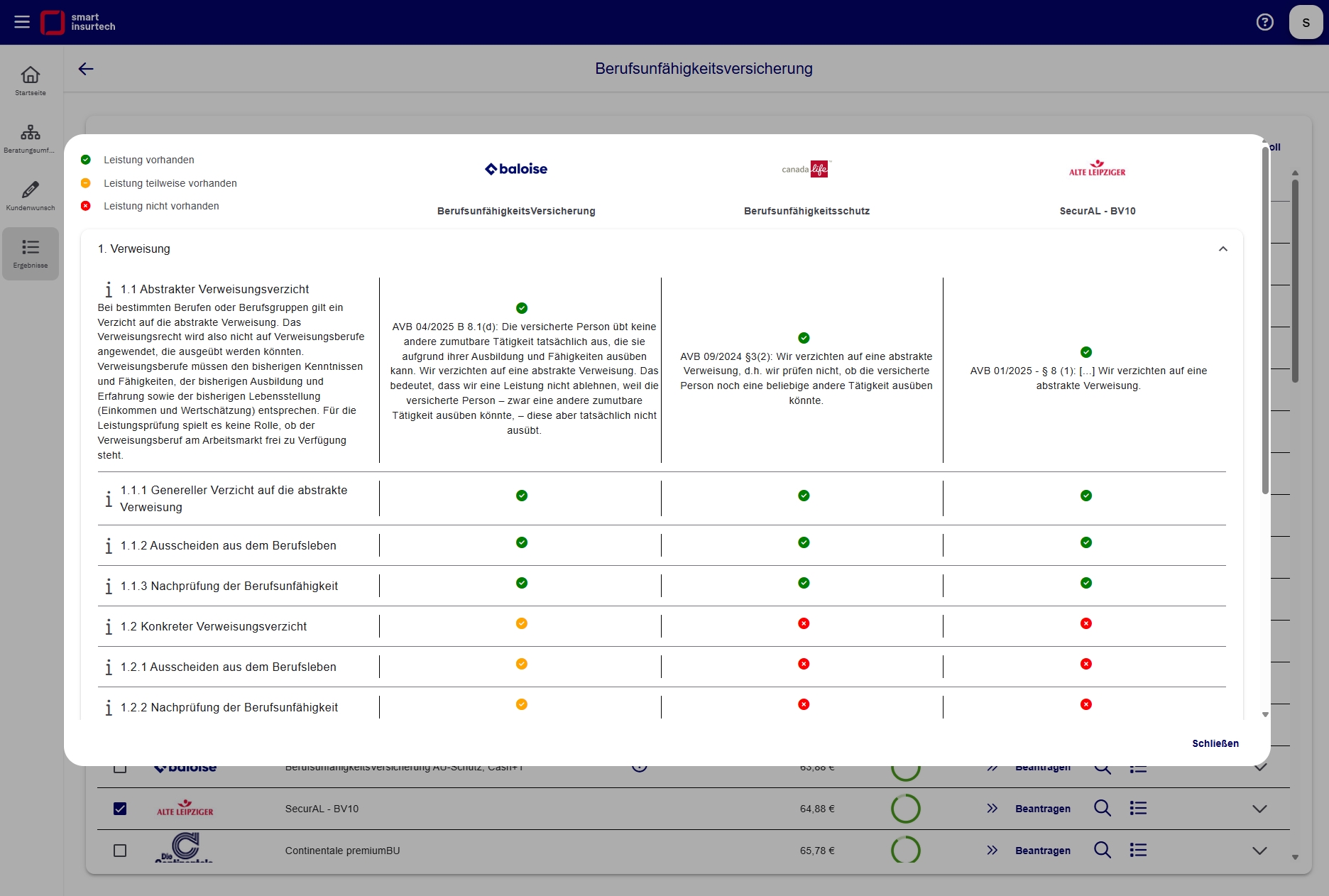Click the legend entry Leistung vorhanden
Screen dimensions: 1329x896
(x=149, y=160)
